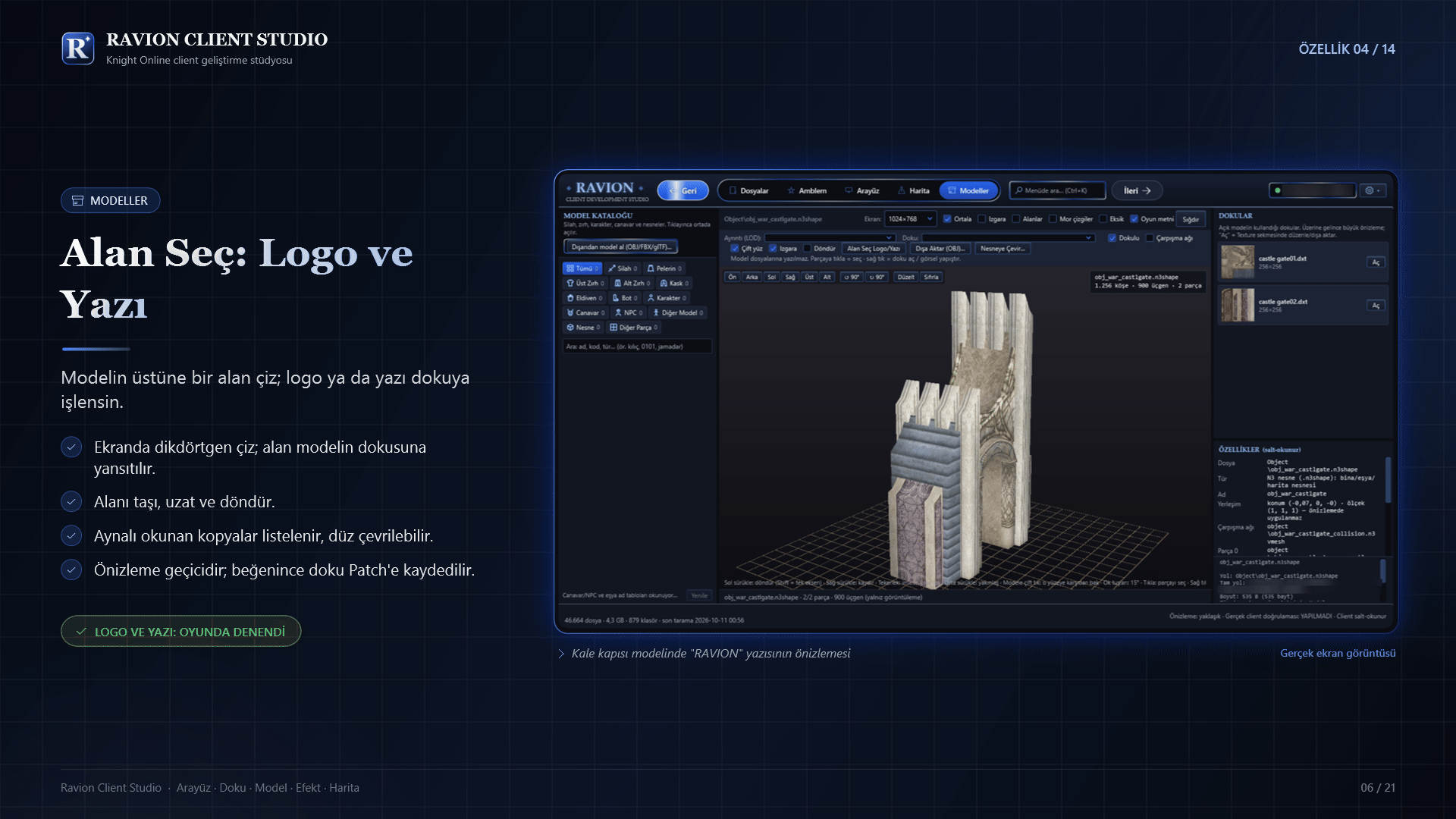Switch viewport to Ön view

(733, 278)
